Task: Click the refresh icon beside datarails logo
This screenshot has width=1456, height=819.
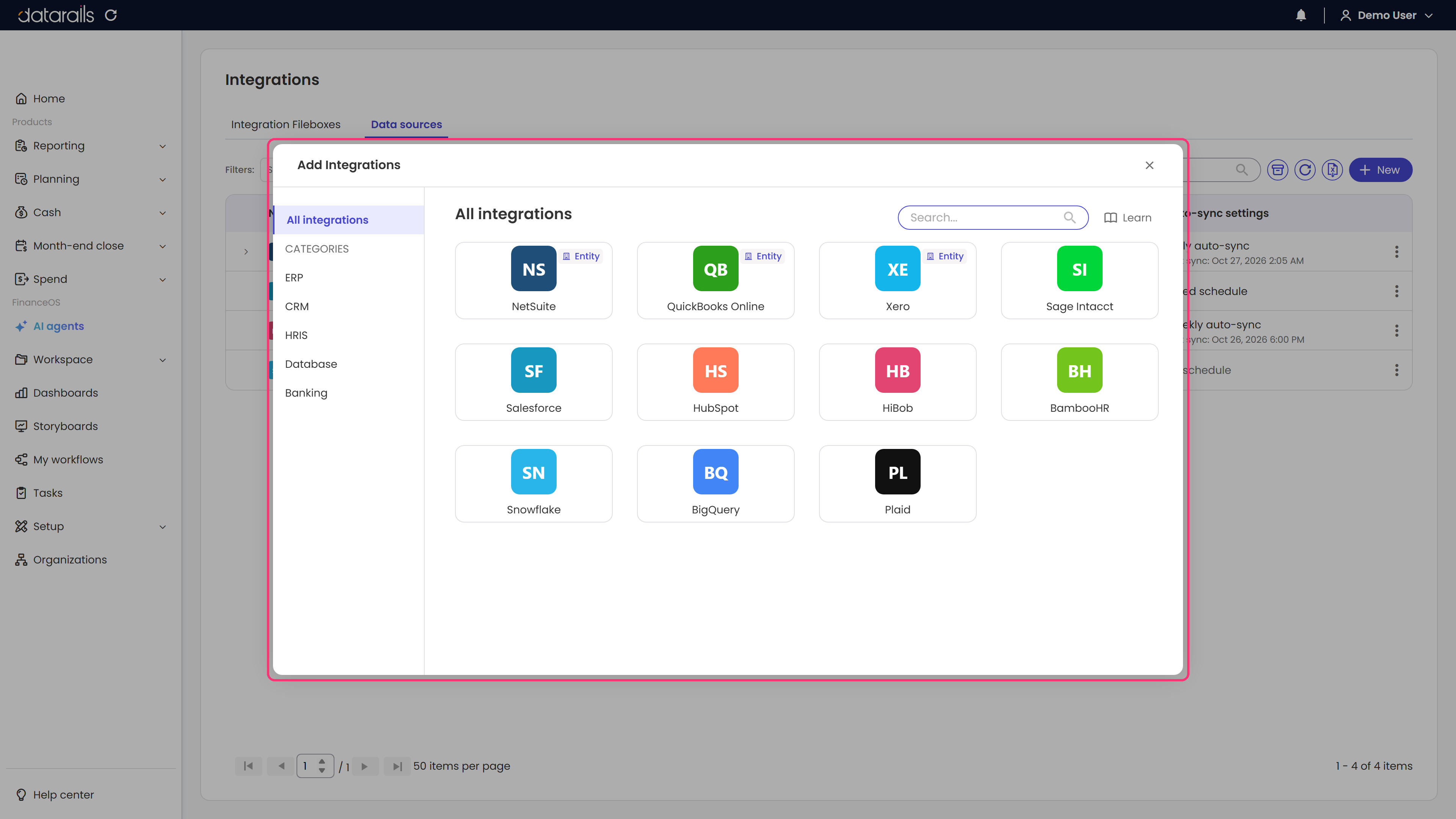Action: click(x=111, y=15)
